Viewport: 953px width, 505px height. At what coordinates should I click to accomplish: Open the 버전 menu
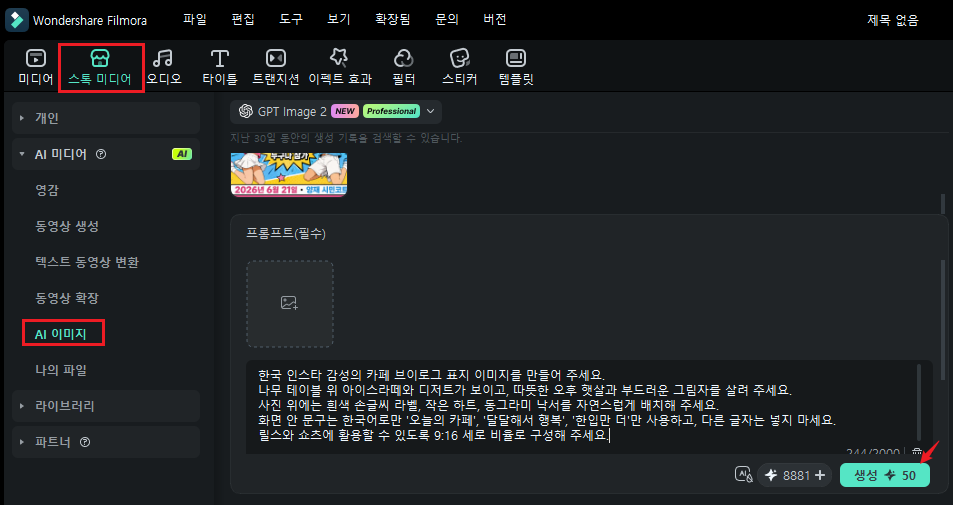coord(495,19)
